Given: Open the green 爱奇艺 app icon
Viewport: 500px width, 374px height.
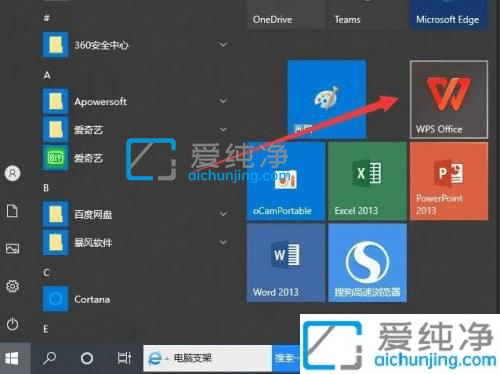Looking at the screenshot, I should (56, 158).
